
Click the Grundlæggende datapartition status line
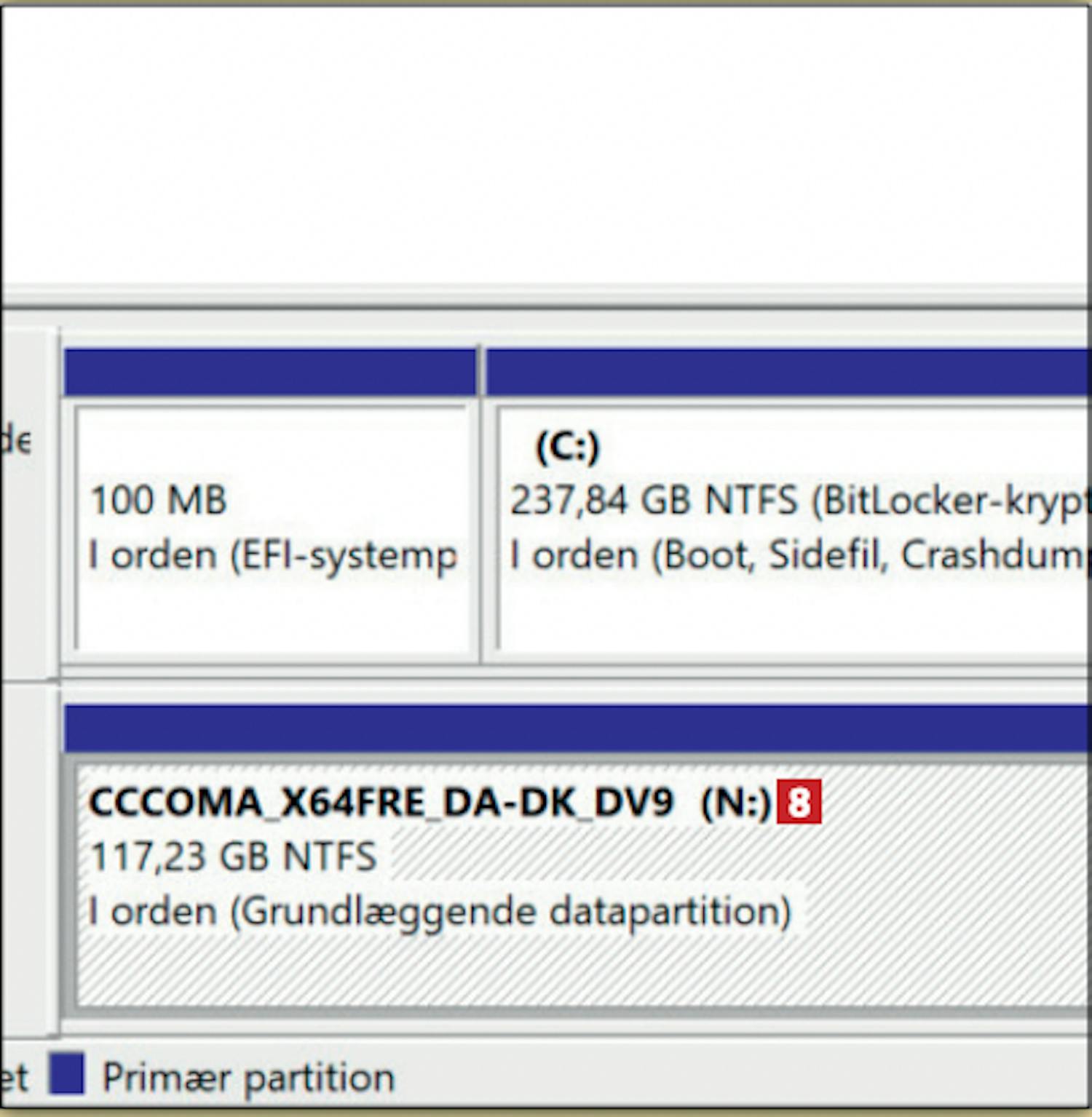click(439, 912)
